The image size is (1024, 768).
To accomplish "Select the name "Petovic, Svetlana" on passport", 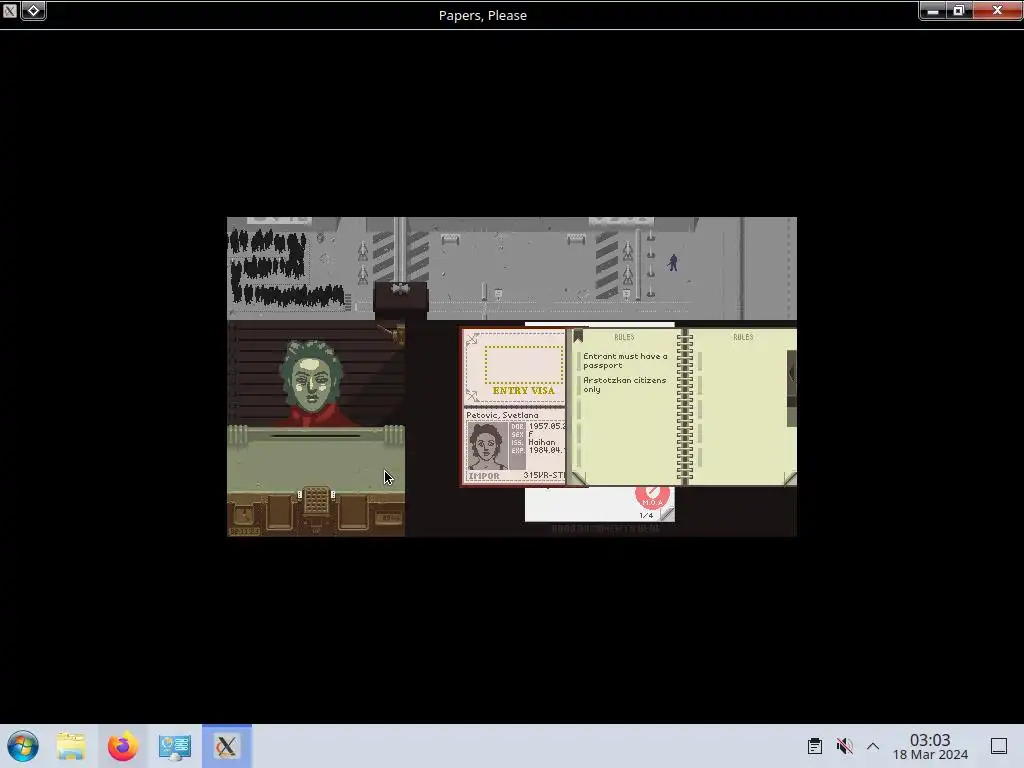I will (502, 415).
